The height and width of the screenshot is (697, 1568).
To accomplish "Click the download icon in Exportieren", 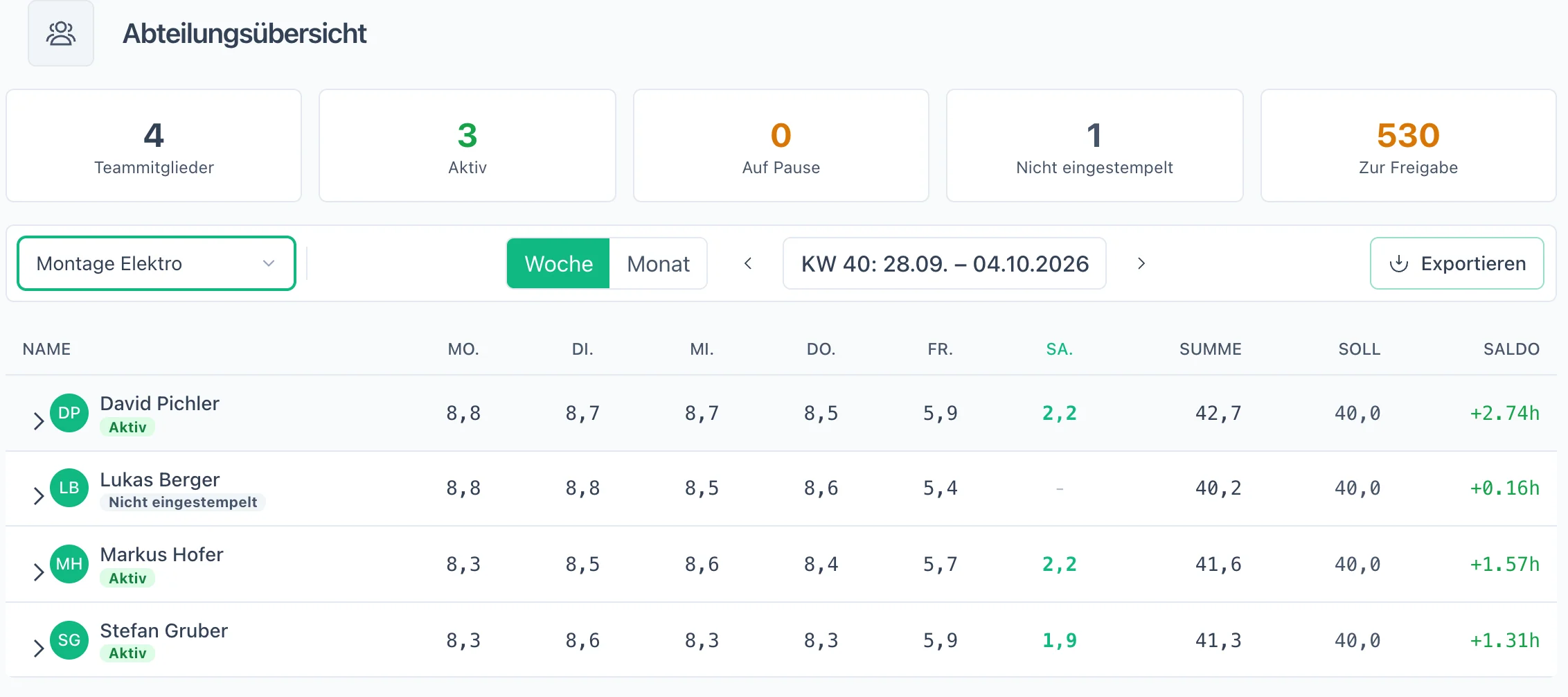I will coord(1399,263).
